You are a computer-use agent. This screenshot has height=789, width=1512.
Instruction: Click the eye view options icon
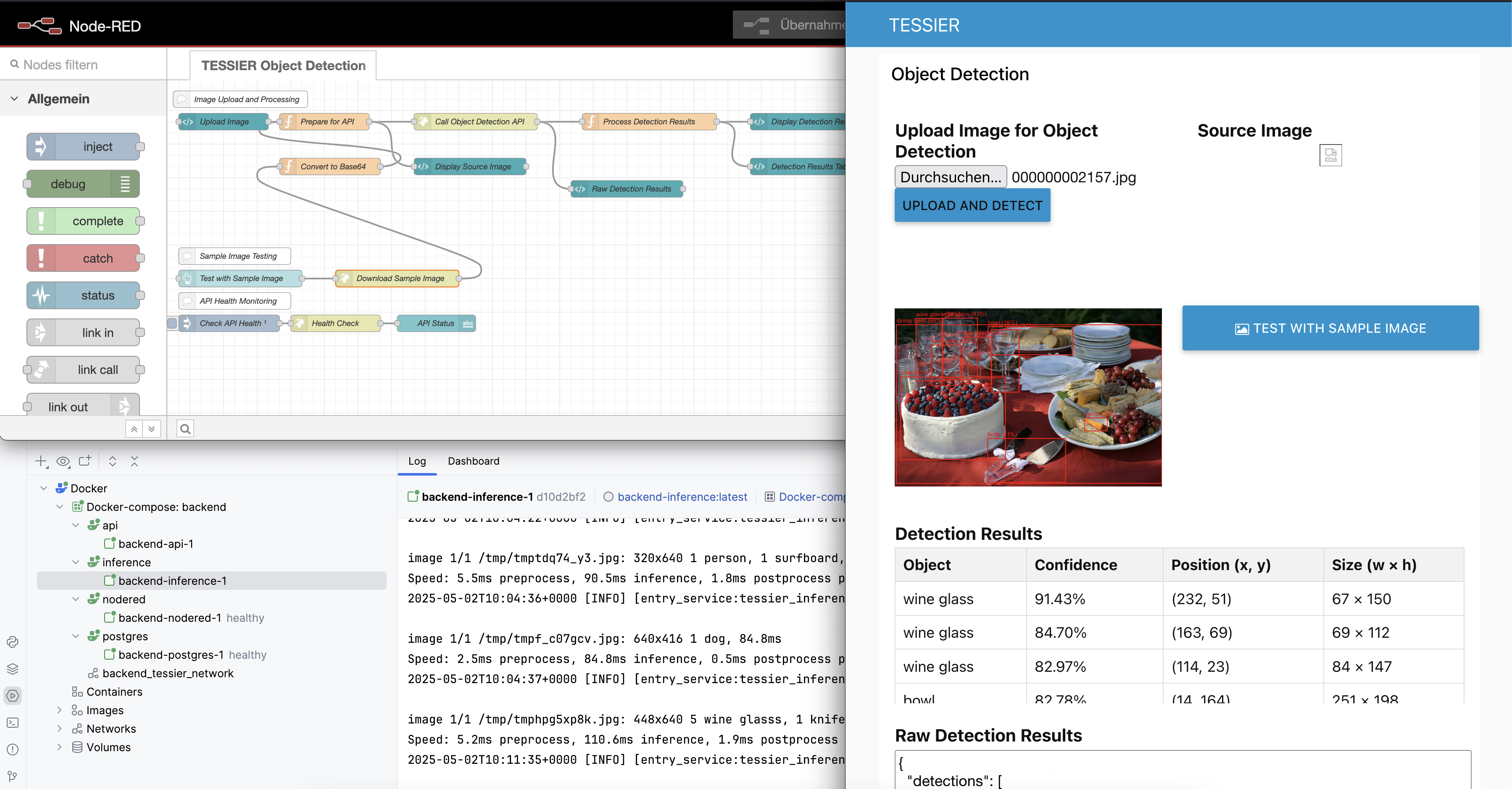63,462
